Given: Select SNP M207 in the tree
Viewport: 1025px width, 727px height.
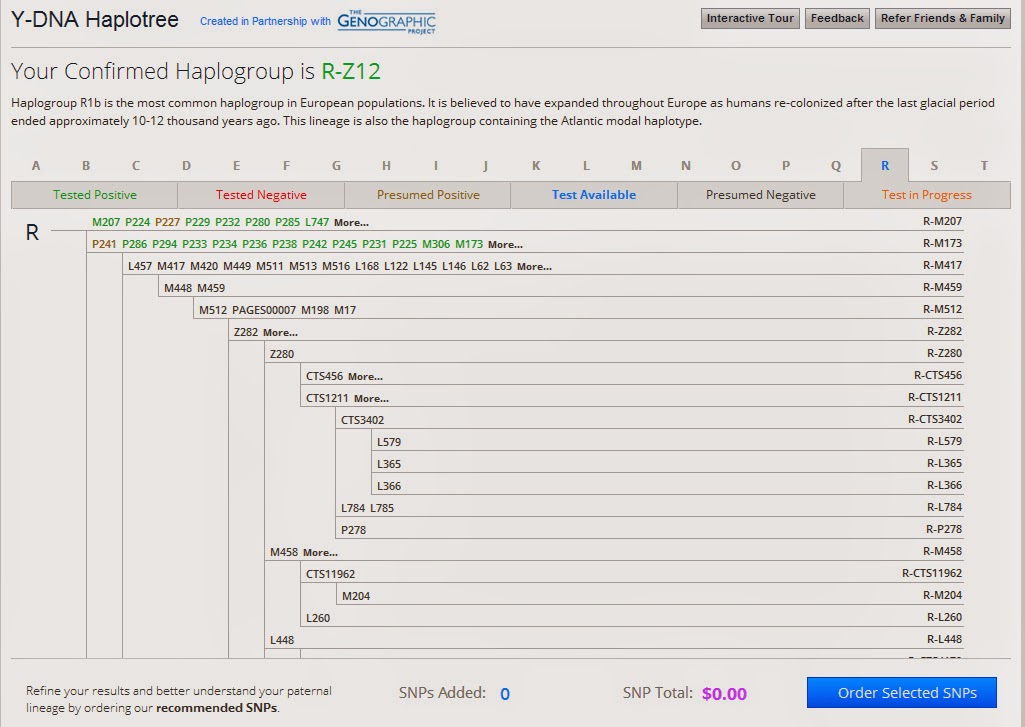Looking at the screenshot, I should pos(106,222).
